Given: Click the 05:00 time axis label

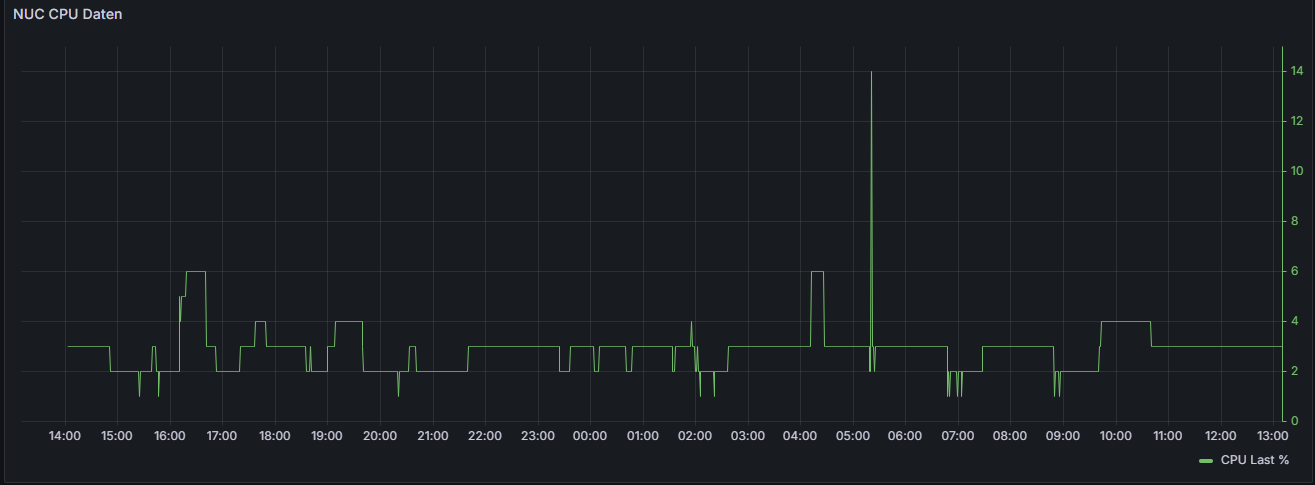Looking at the screenshot, I should 852,436.
